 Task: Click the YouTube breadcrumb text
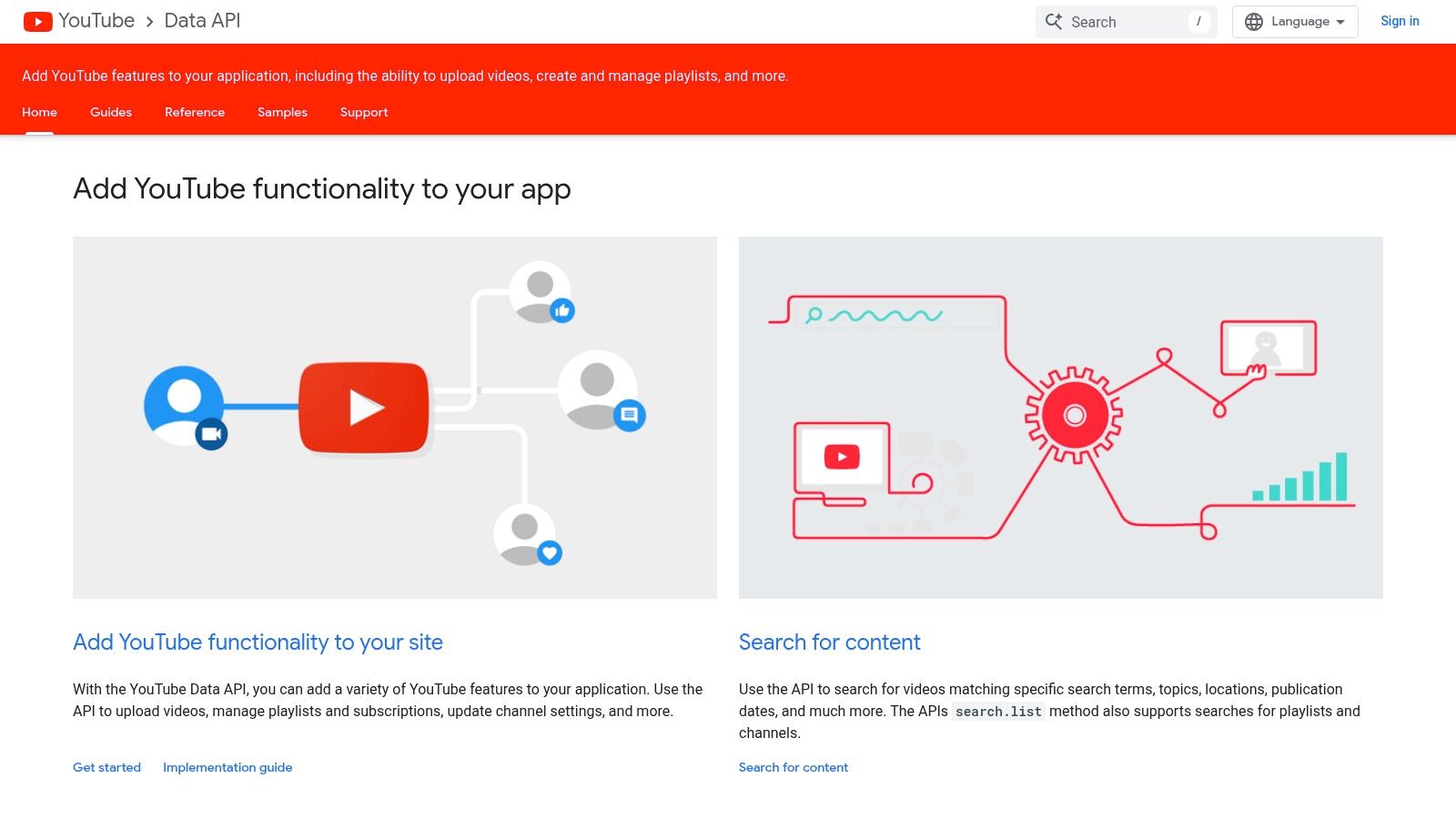click(96, 21)
